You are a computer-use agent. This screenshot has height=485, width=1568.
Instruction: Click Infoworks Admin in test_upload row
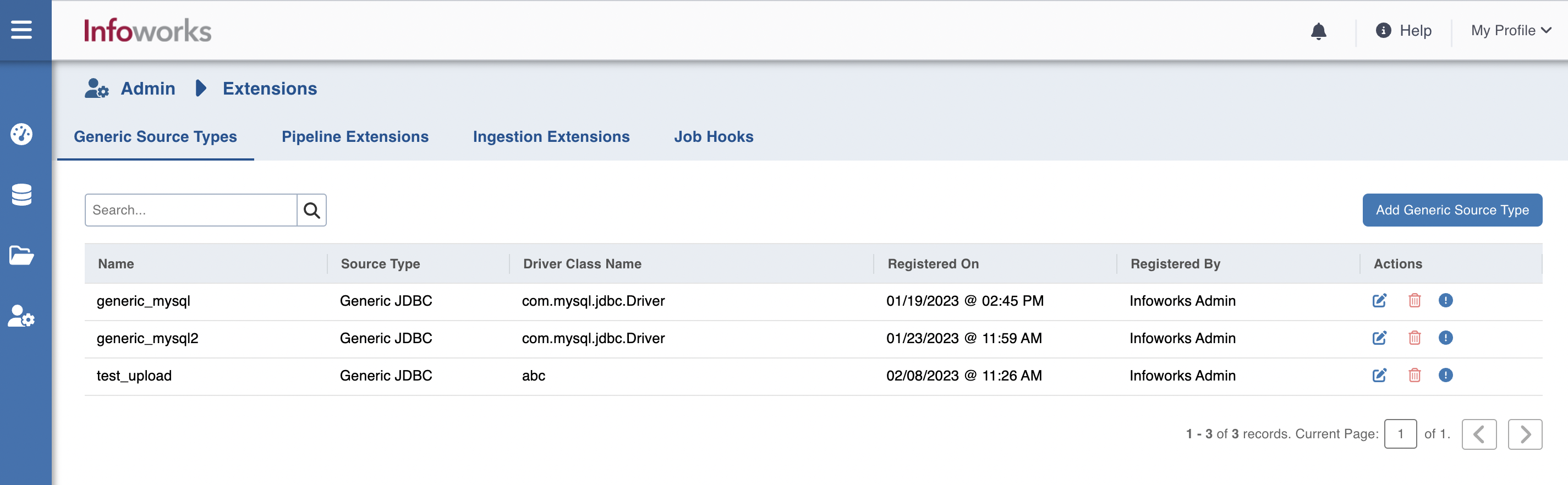coord(1182,376)
